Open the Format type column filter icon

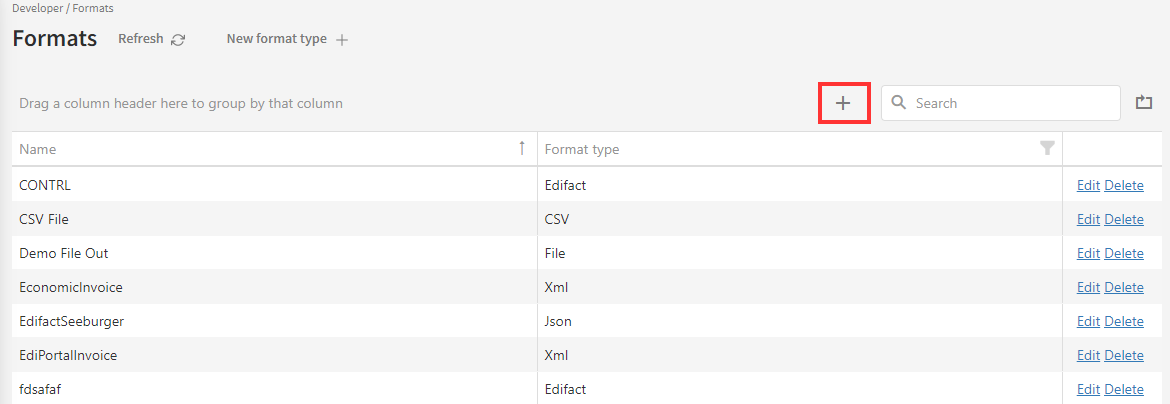click(x=1047, y=149)
